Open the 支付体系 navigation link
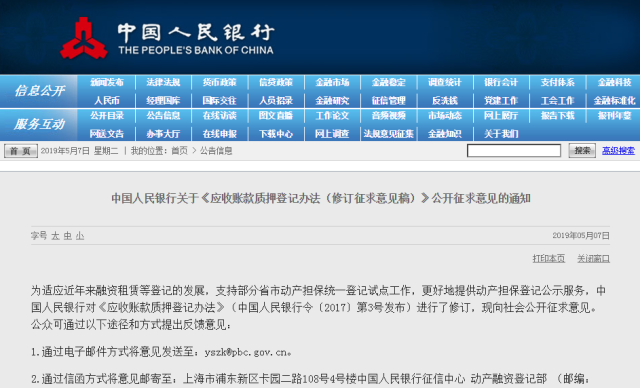The height and width of the screenshot is (388, 640). pyautogui.click(x=558, y=82)
